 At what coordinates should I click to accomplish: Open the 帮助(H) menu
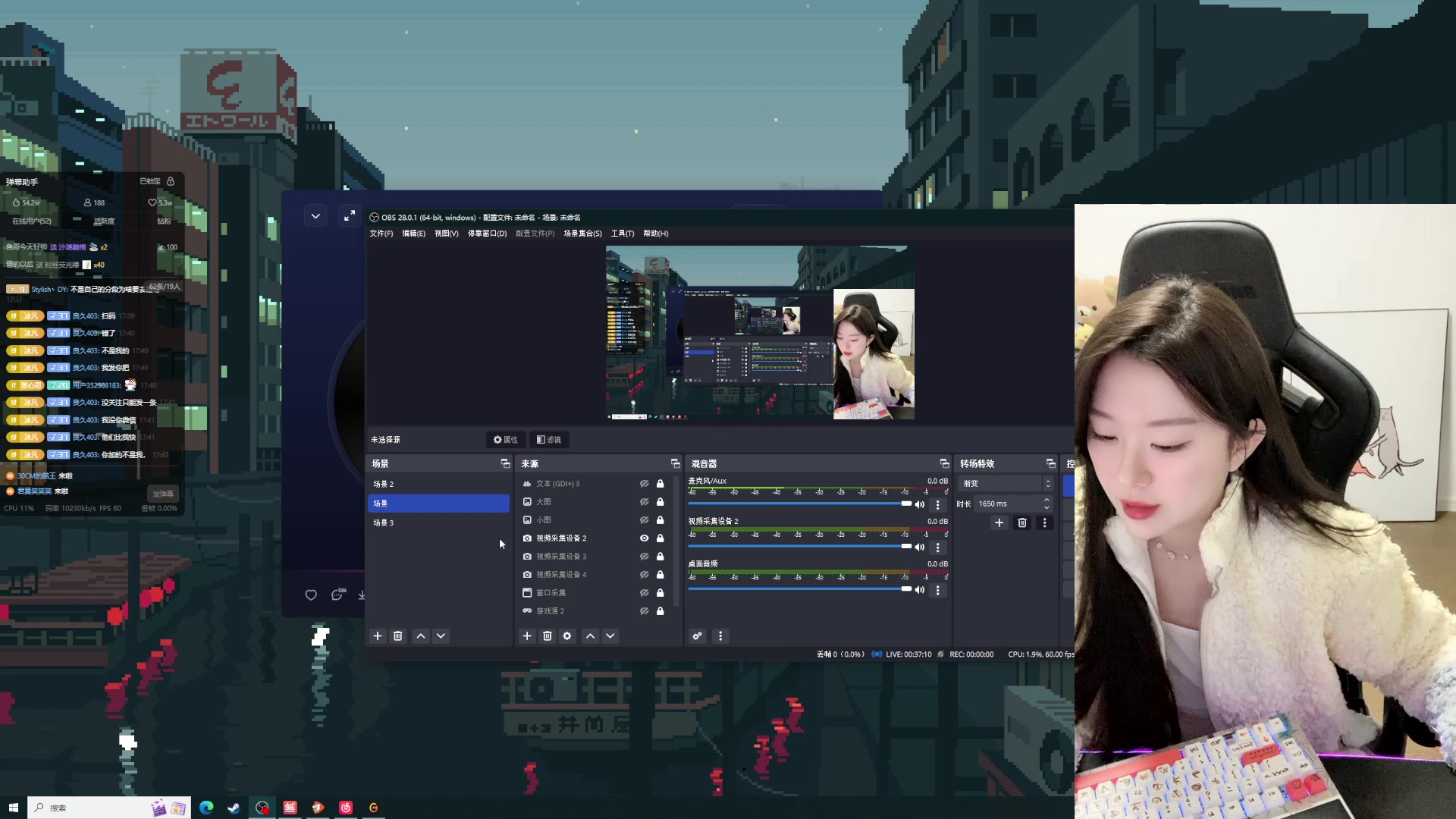[656, 234]
